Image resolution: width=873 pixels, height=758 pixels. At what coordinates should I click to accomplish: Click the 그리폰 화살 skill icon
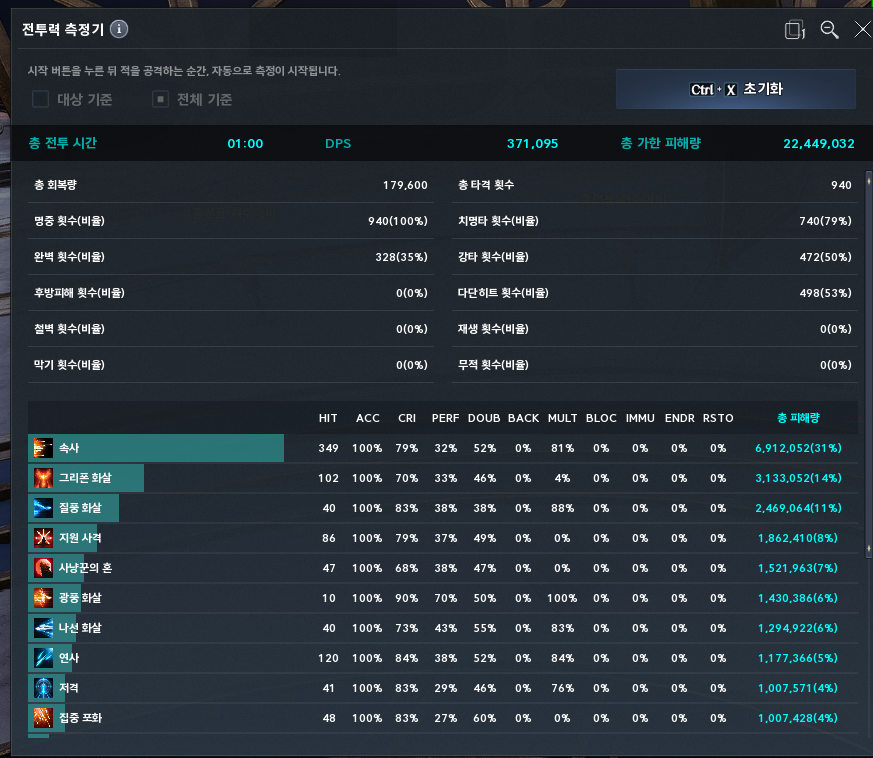[x=41, y=478]
